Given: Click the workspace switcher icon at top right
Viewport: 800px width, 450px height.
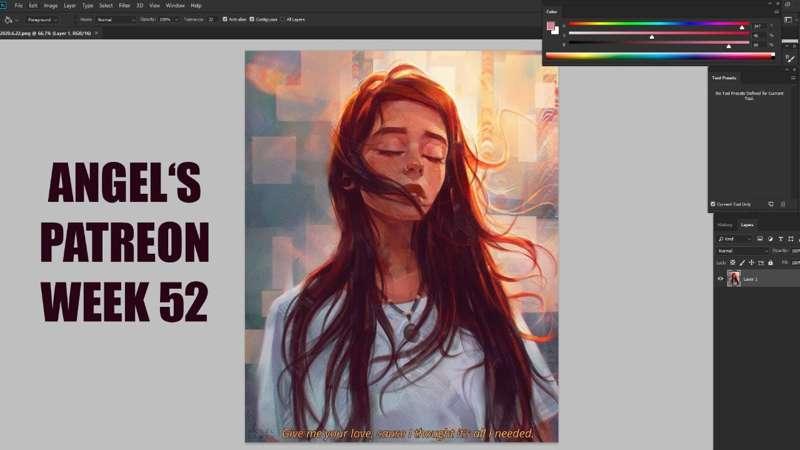Looking at the screenshot, I should (788, 19).
